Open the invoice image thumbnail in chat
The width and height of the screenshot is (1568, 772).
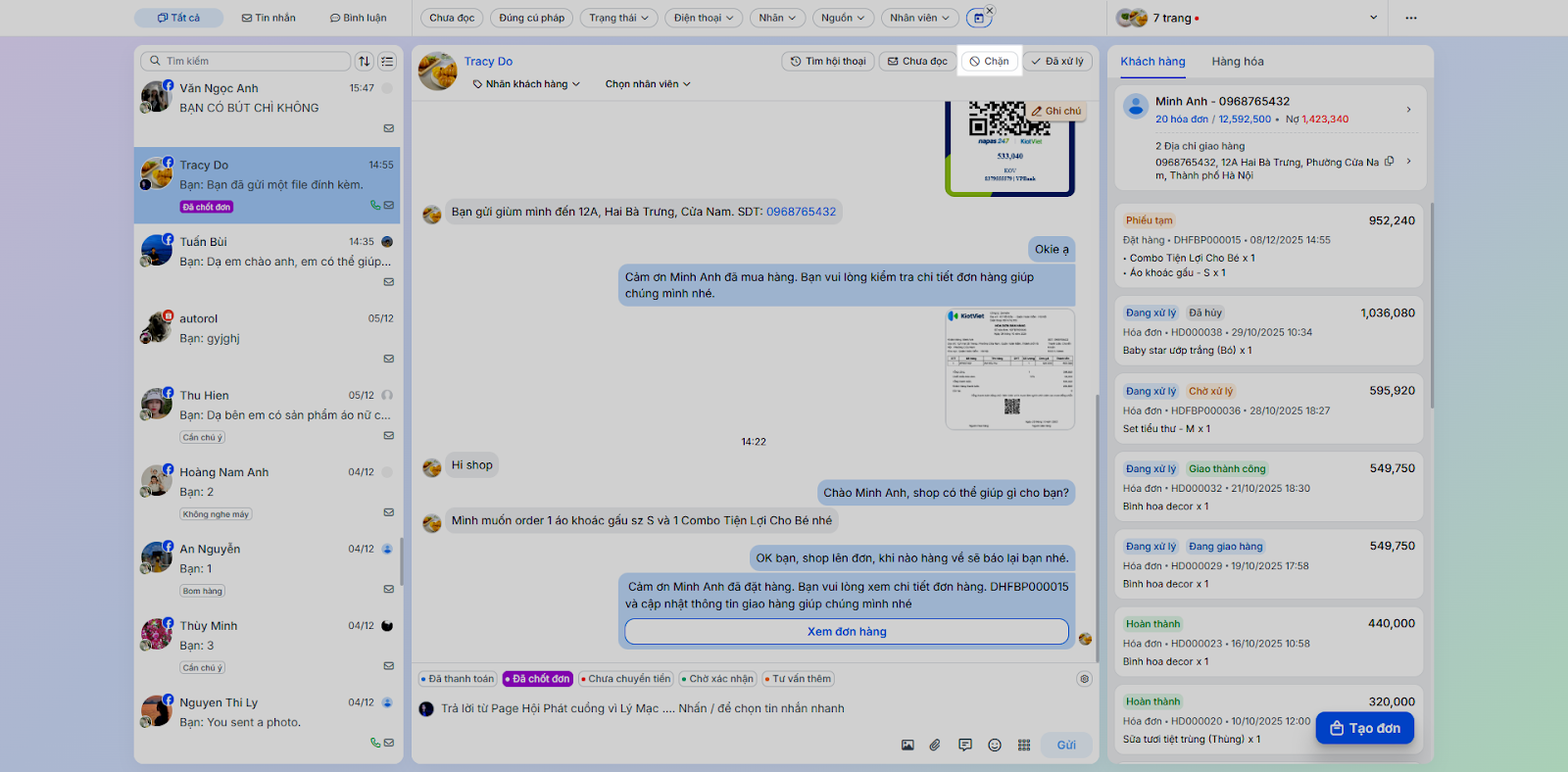[1010, 369]
